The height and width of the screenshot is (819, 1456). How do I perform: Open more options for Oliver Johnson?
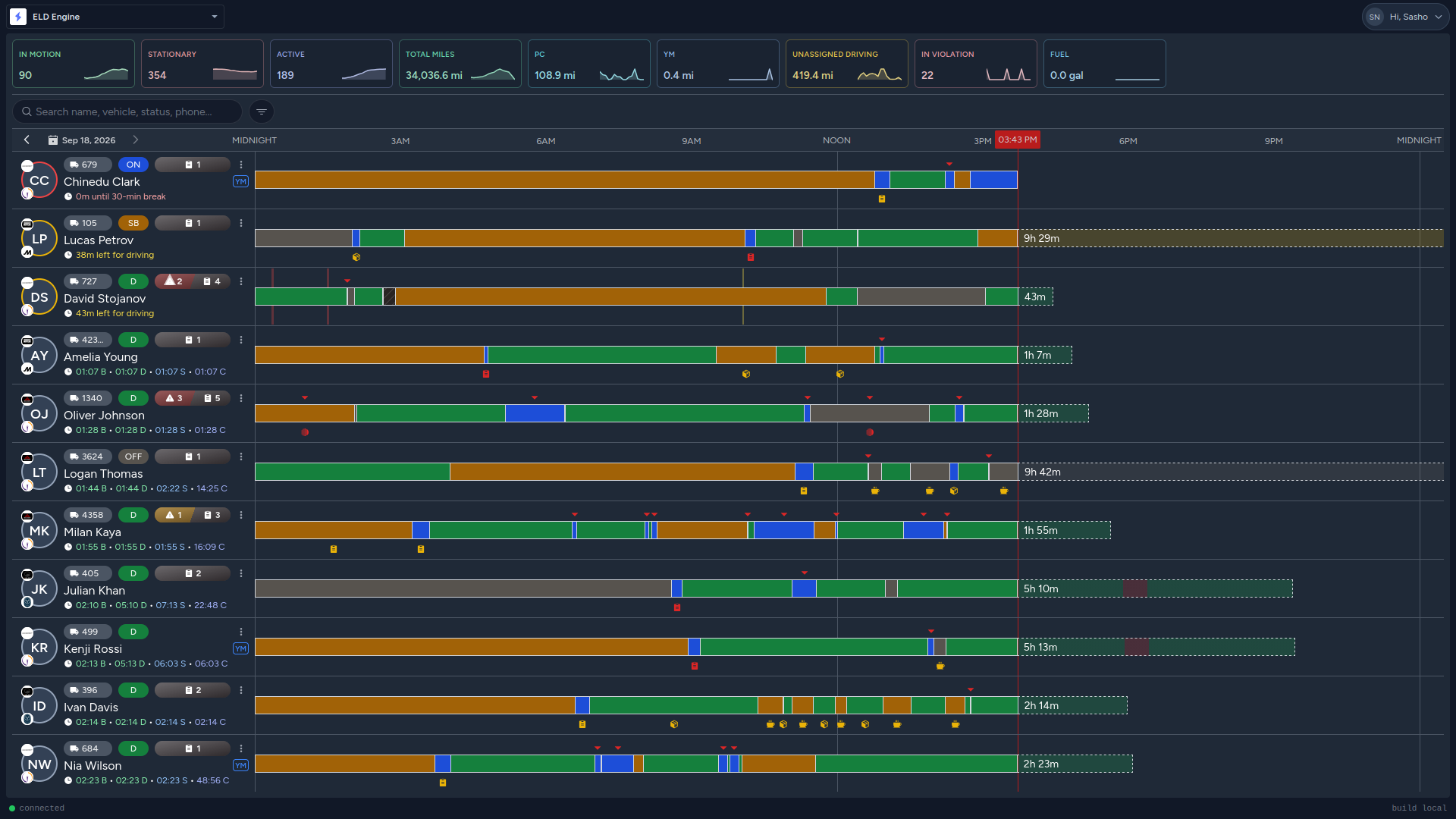[241, 398]
